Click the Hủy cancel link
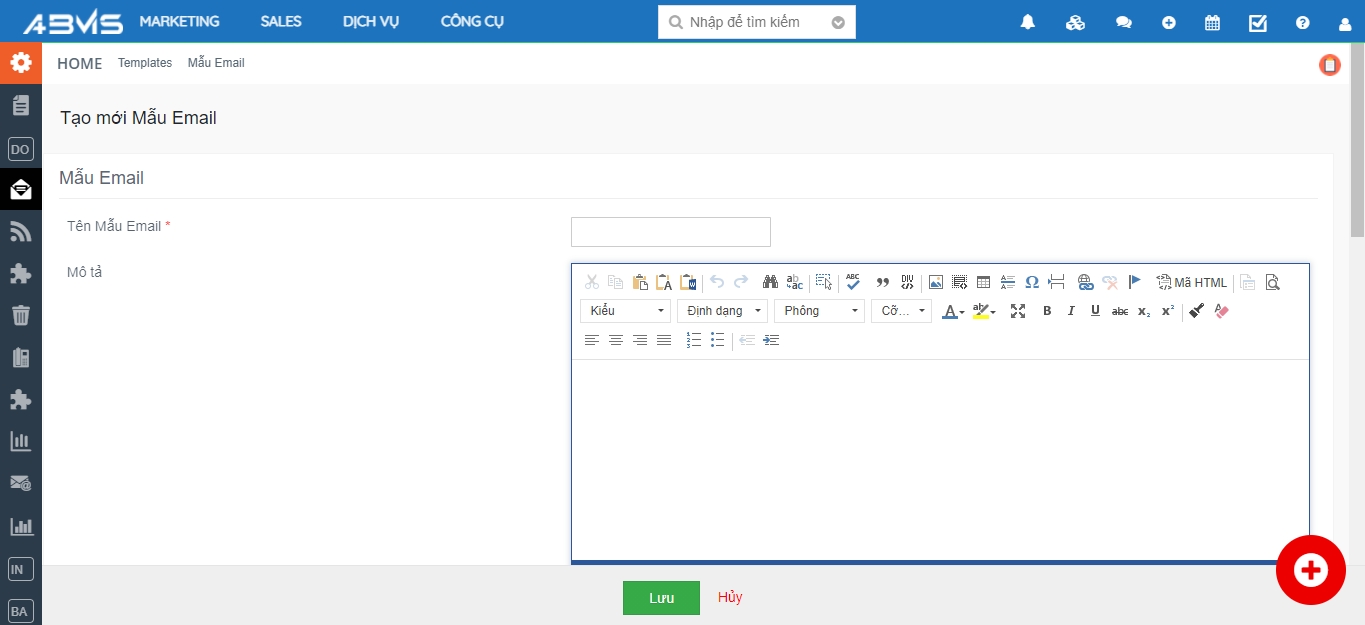The image size is (1365, 625). point(730,597)
